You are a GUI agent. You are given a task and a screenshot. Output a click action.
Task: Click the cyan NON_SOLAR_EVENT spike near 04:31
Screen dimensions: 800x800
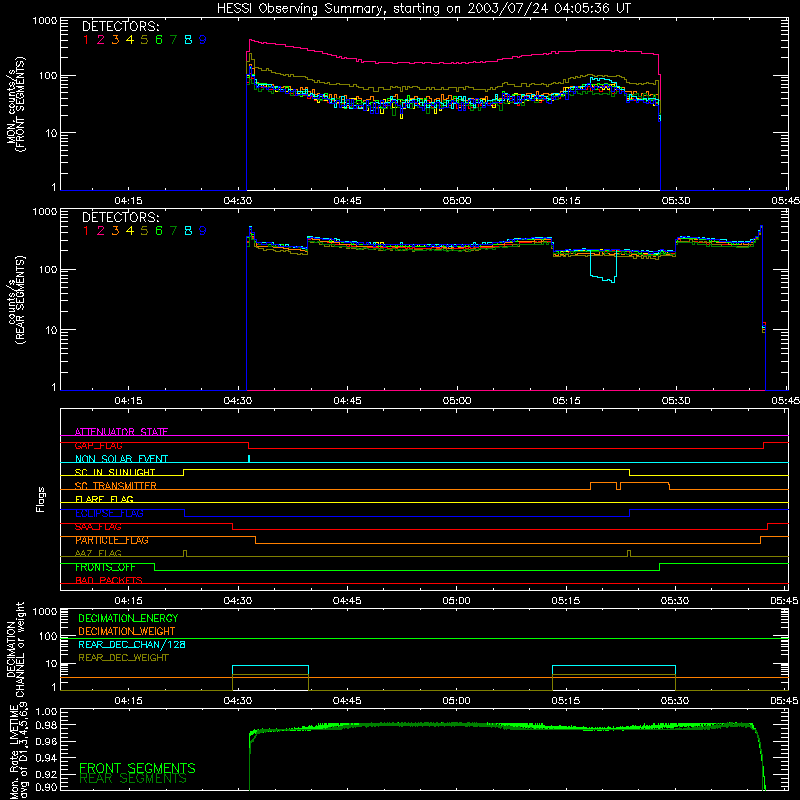pos(248,458)
